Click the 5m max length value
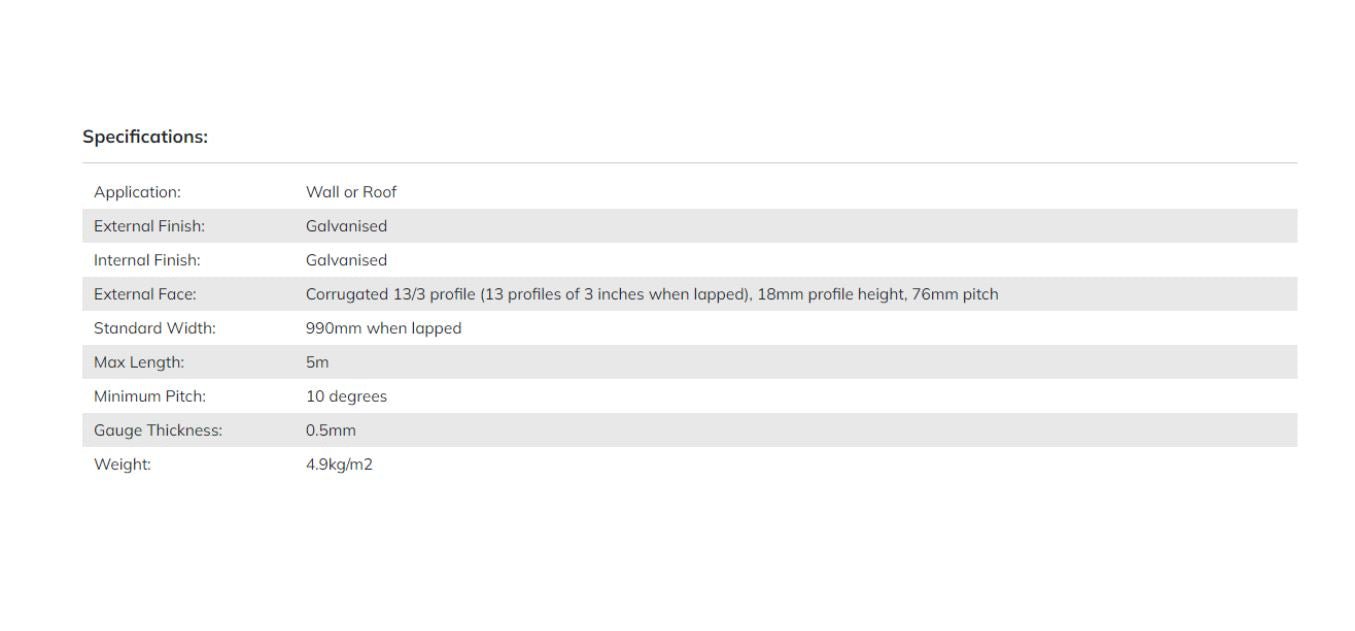This screenshot has height=631, width=1355. [x=317, y=362]
